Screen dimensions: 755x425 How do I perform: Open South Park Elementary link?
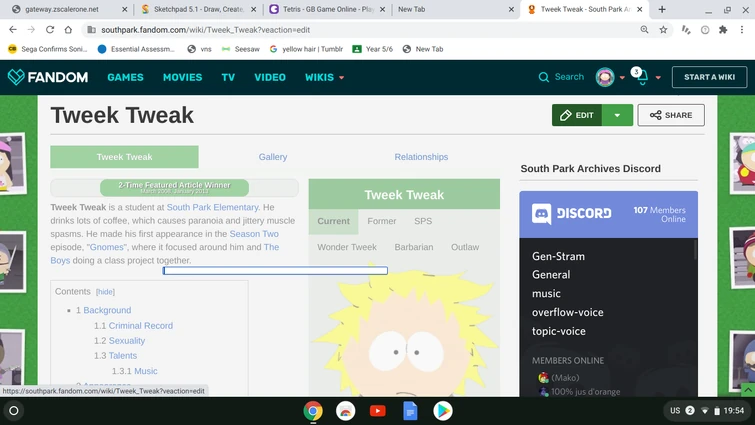pos(212,207)
